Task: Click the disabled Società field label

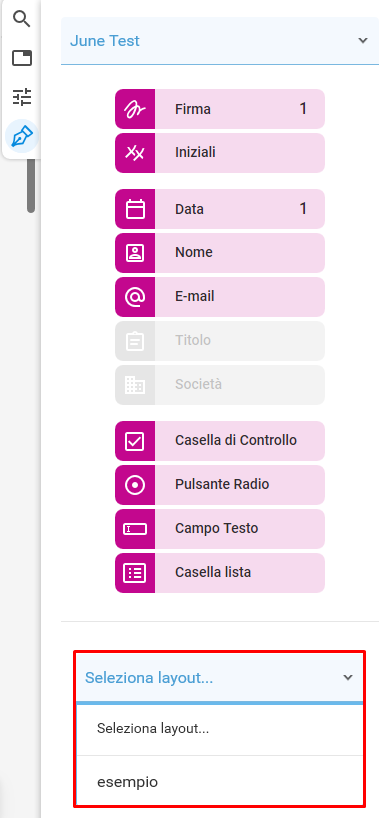Action: tap(198, 384)
